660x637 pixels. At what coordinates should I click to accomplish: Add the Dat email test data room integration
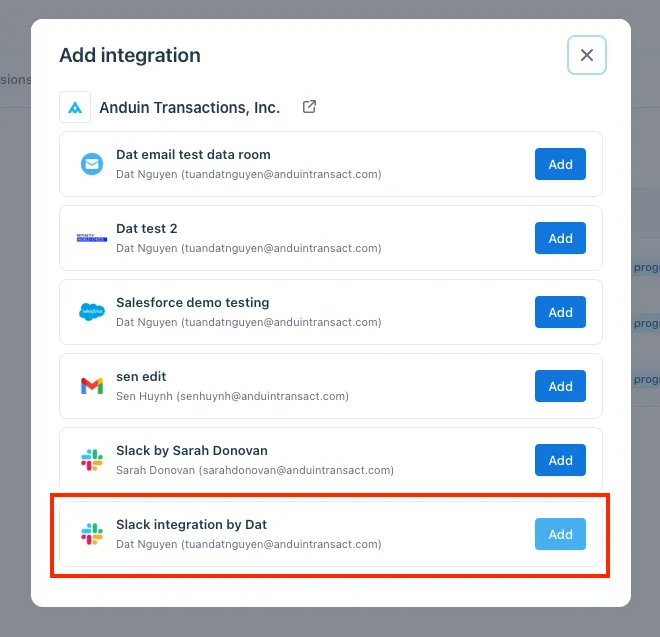(x=560, y=164)
